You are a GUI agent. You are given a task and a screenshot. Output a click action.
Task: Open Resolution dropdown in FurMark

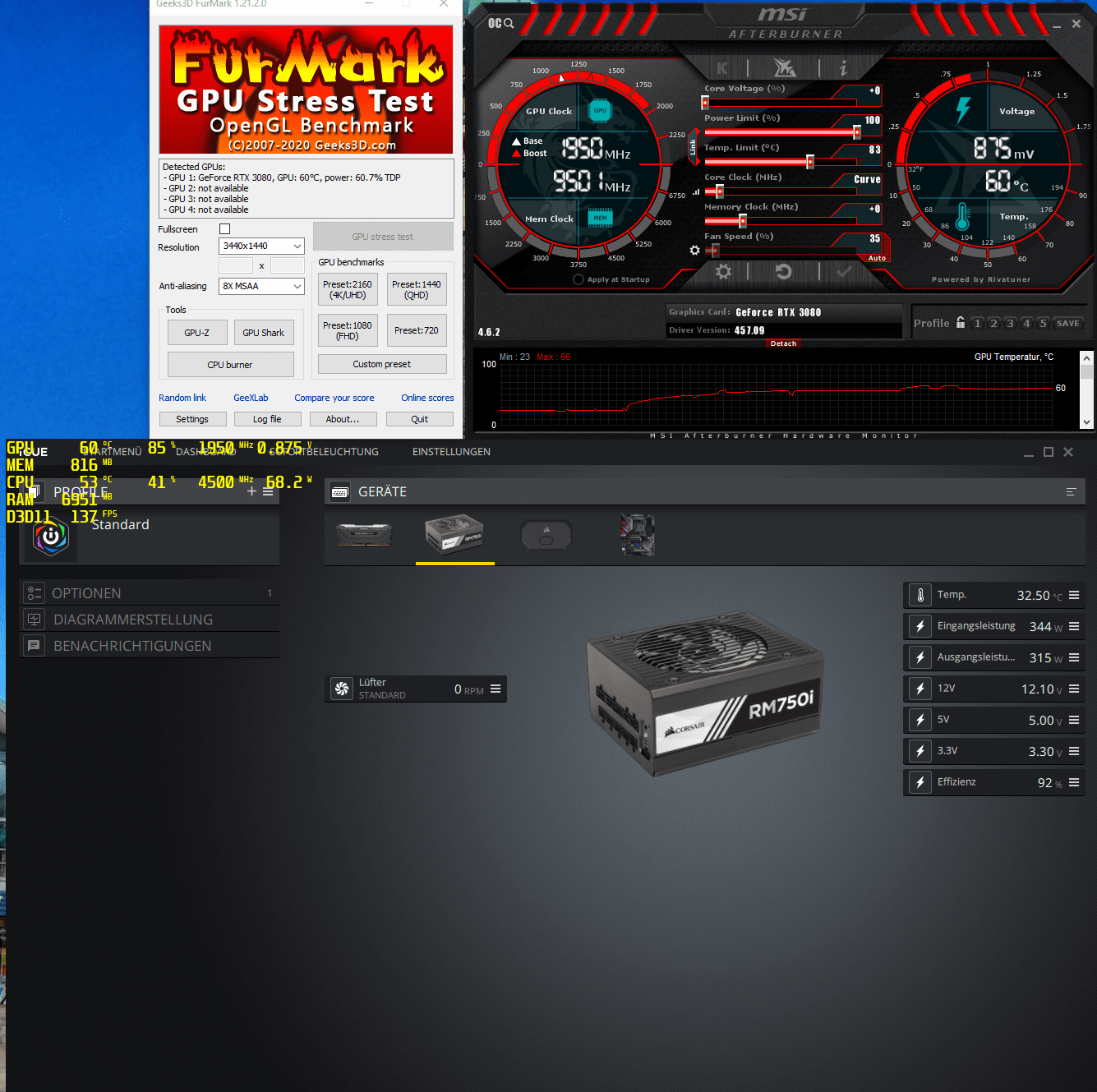(x=261, y=246)
